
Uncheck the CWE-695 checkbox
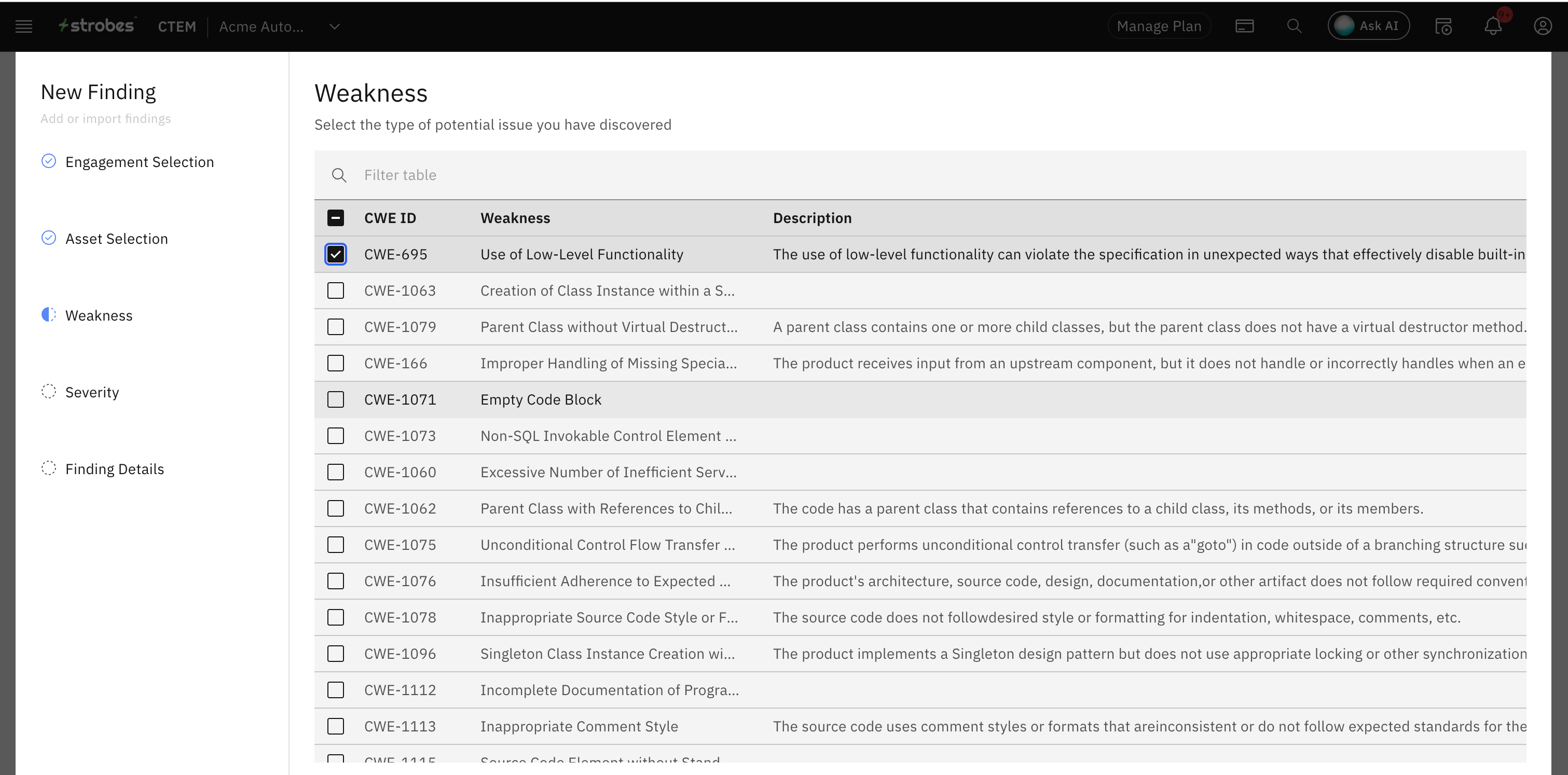335,254
